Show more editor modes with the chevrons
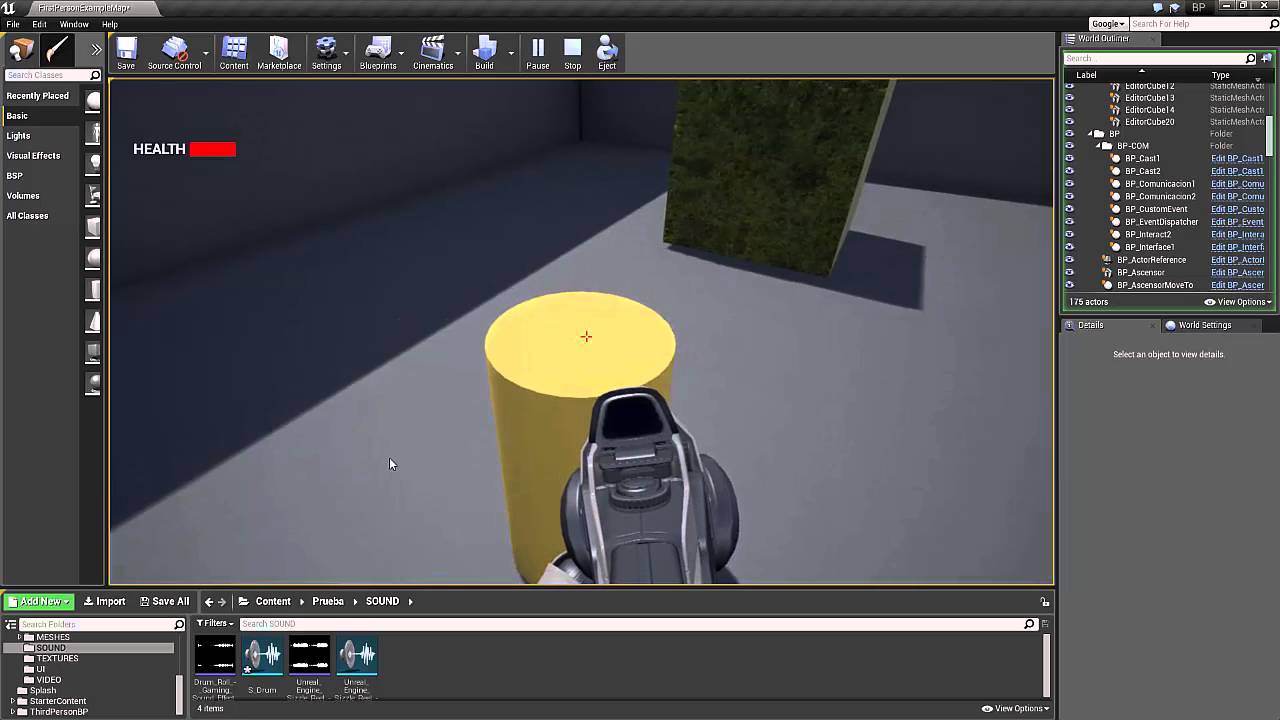 click(96, 50)
